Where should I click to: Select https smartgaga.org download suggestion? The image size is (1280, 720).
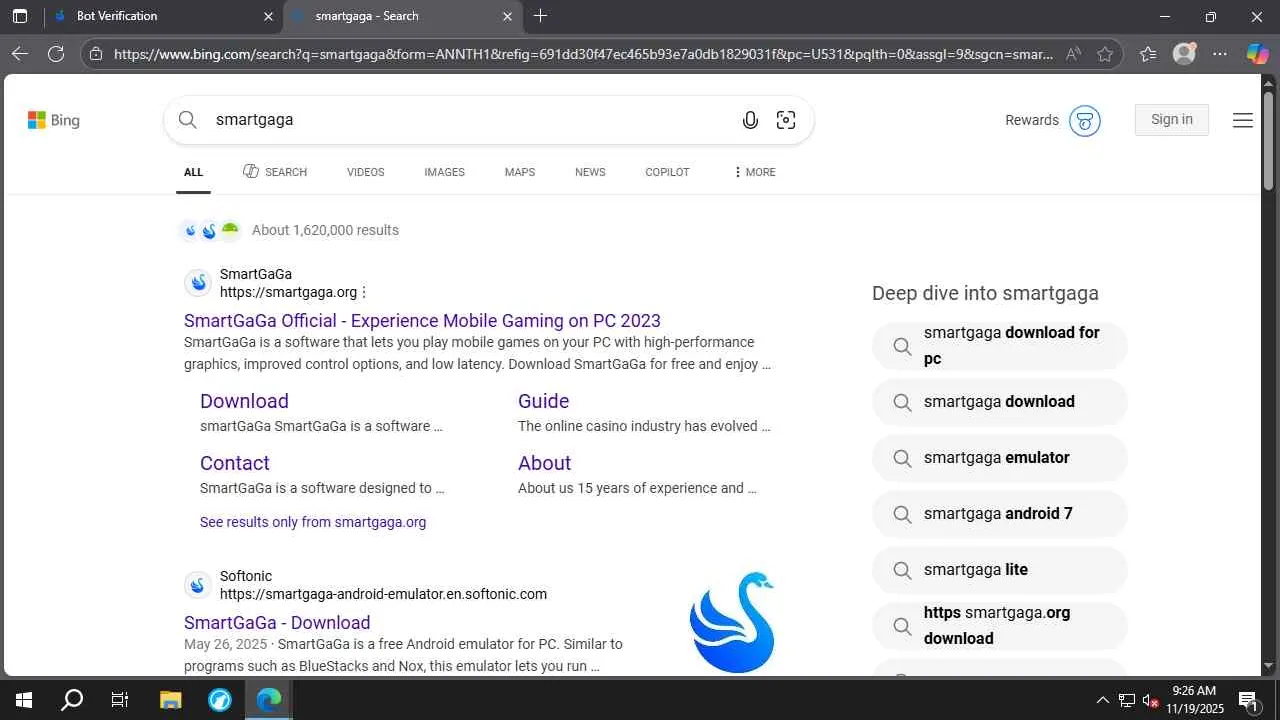click(999, 626)
